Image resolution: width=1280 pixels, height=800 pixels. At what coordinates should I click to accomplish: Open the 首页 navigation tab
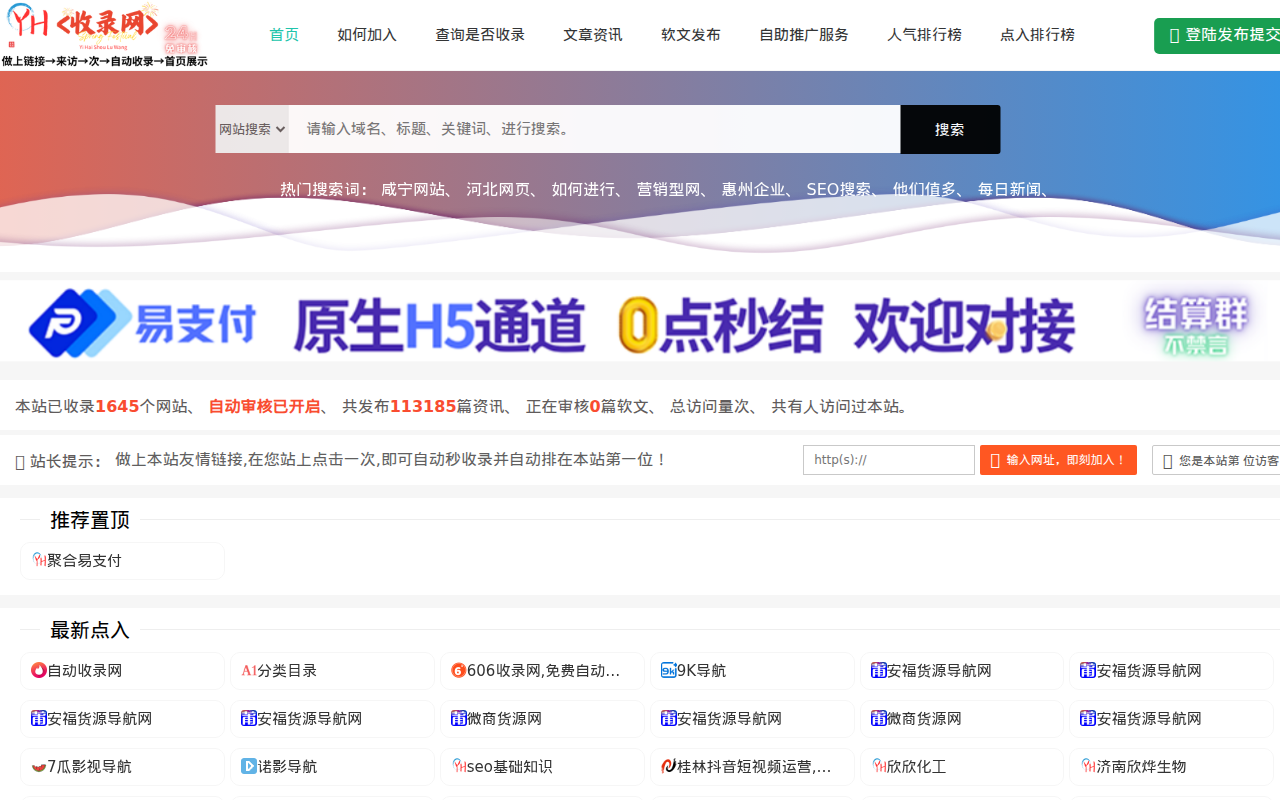284,35
